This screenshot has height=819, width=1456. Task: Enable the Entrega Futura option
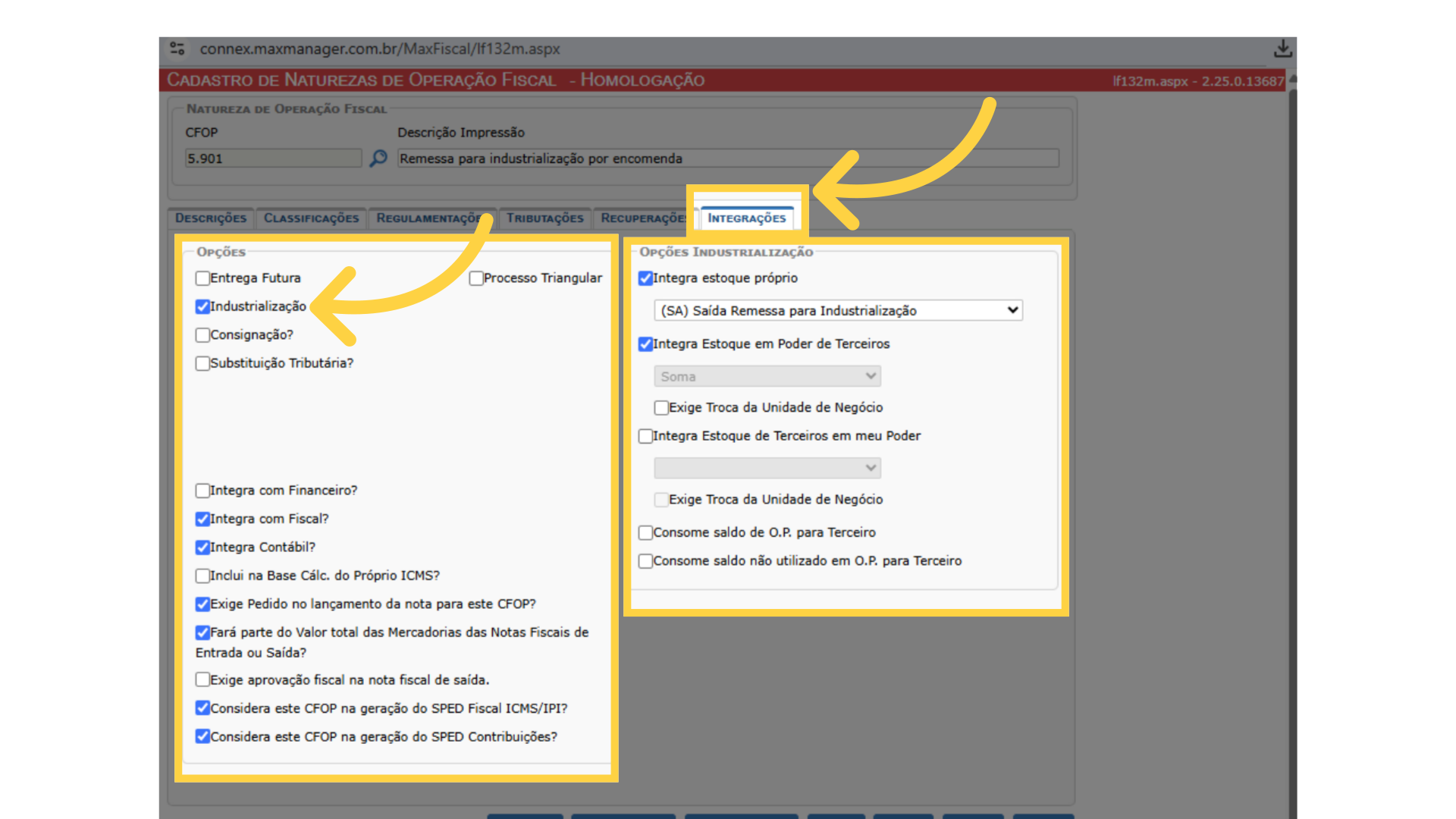(202, 278)
